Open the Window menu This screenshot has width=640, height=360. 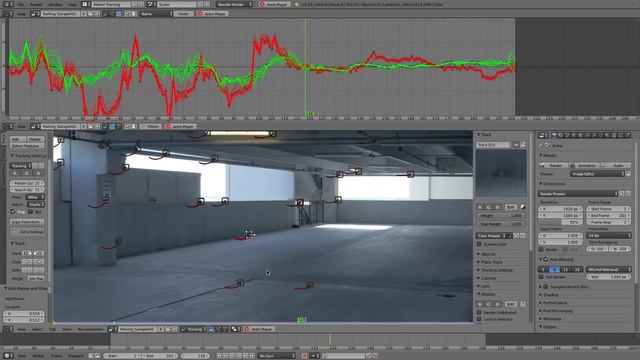pos(55,4)
